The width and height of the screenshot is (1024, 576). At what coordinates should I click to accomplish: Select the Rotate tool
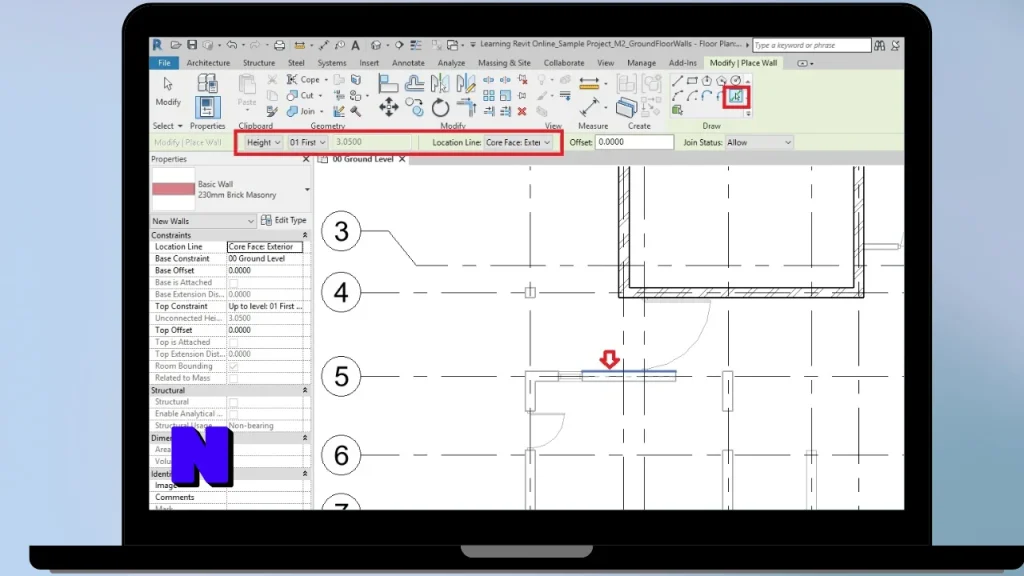tap(441, 108)
